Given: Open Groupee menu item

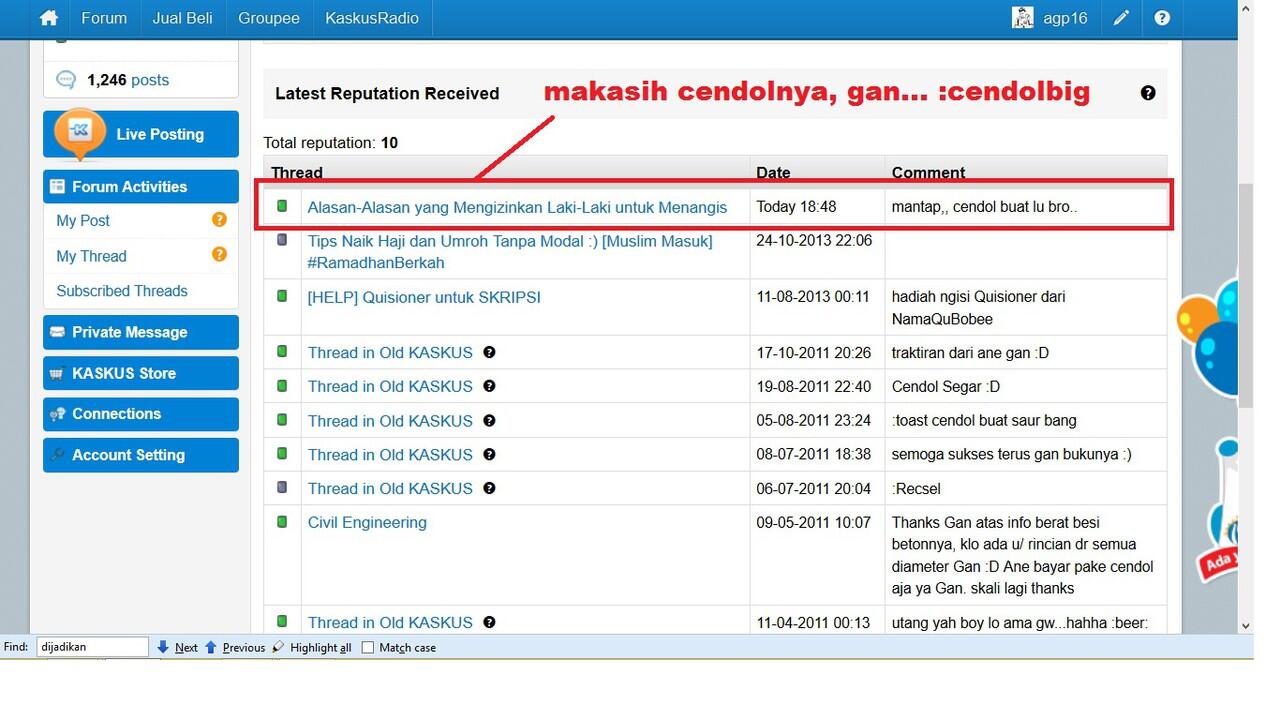Looking at the screenshot, I should 268,18.
